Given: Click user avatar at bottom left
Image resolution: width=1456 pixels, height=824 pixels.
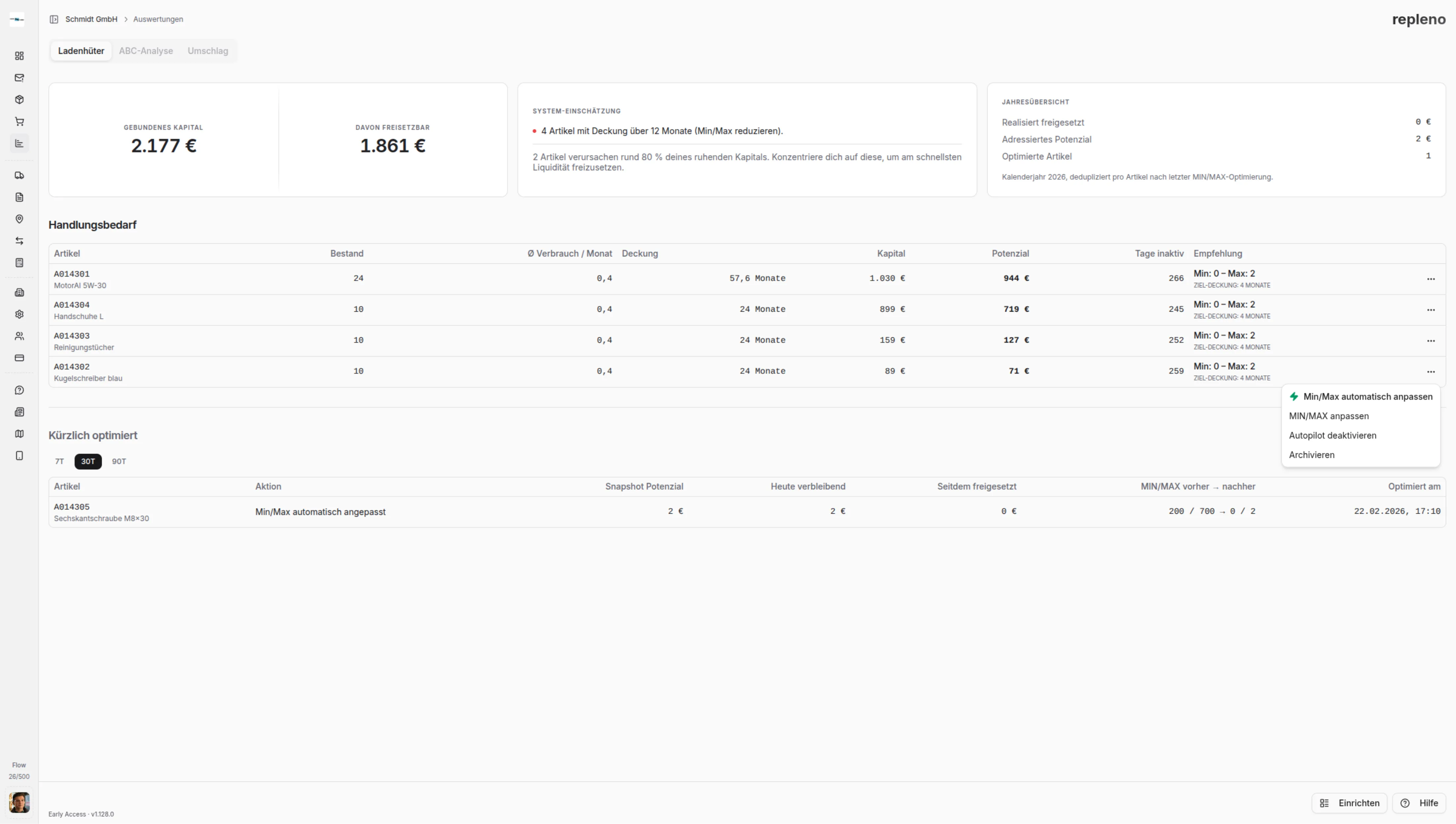Looking at the screenshot, I should tap(19, 802).
